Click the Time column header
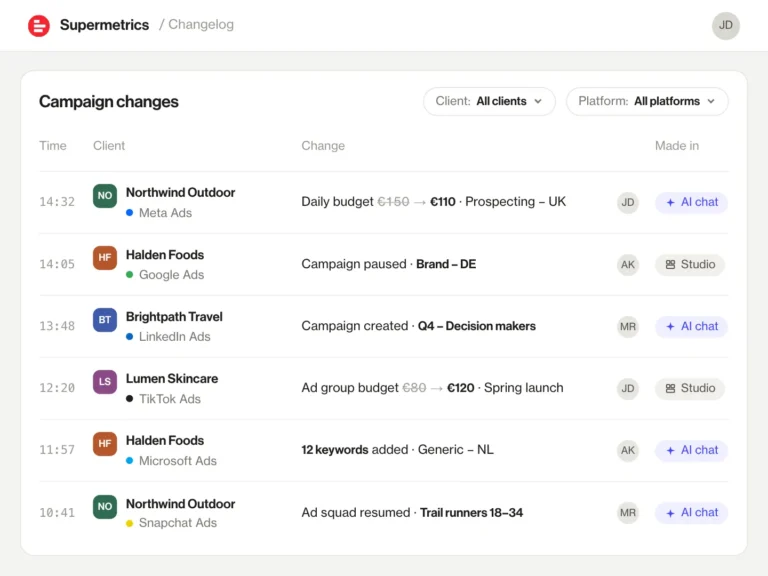768x576 pixels. click(53, 145)
